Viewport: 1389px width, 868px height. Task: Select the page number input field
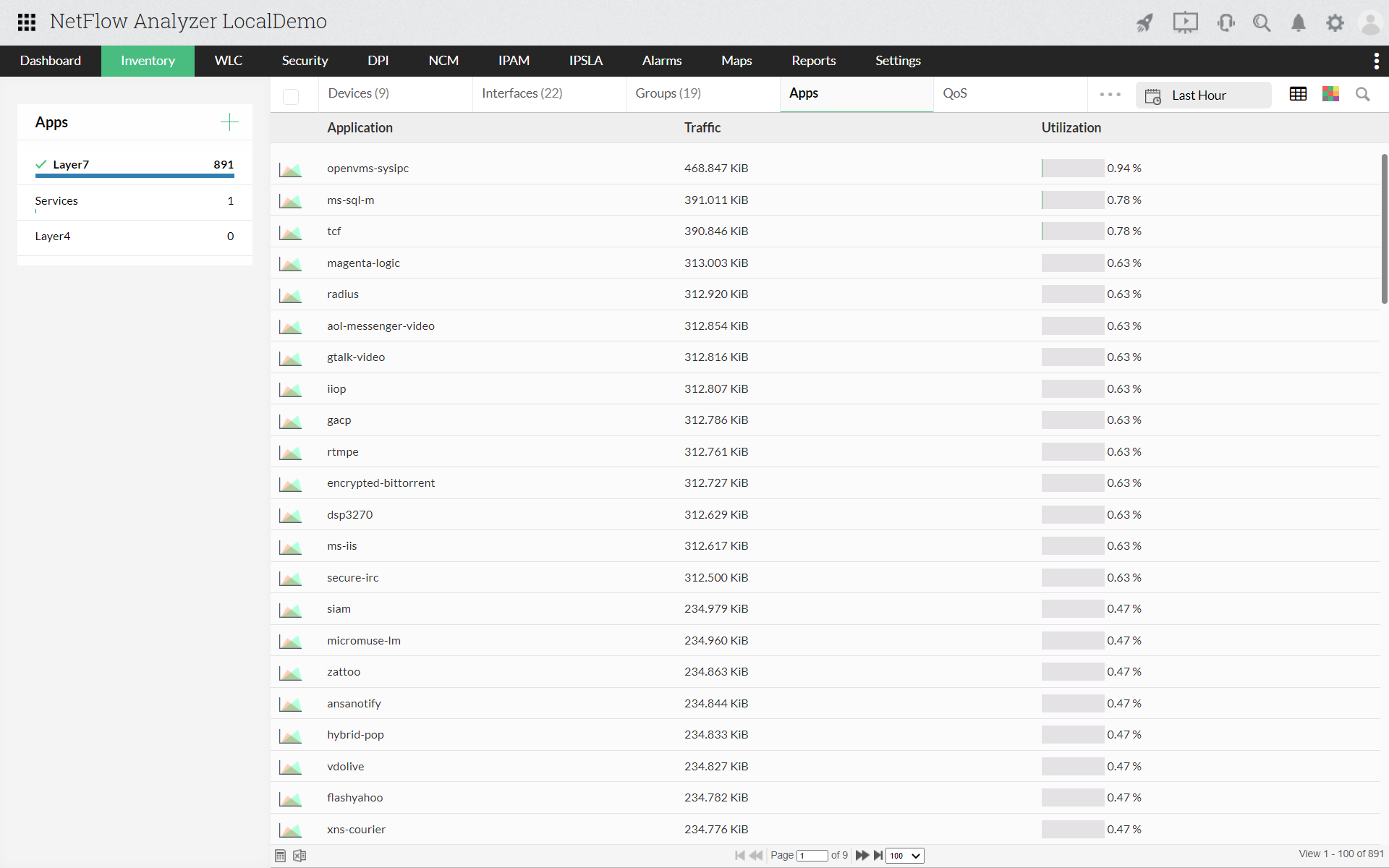coord(813,854)
